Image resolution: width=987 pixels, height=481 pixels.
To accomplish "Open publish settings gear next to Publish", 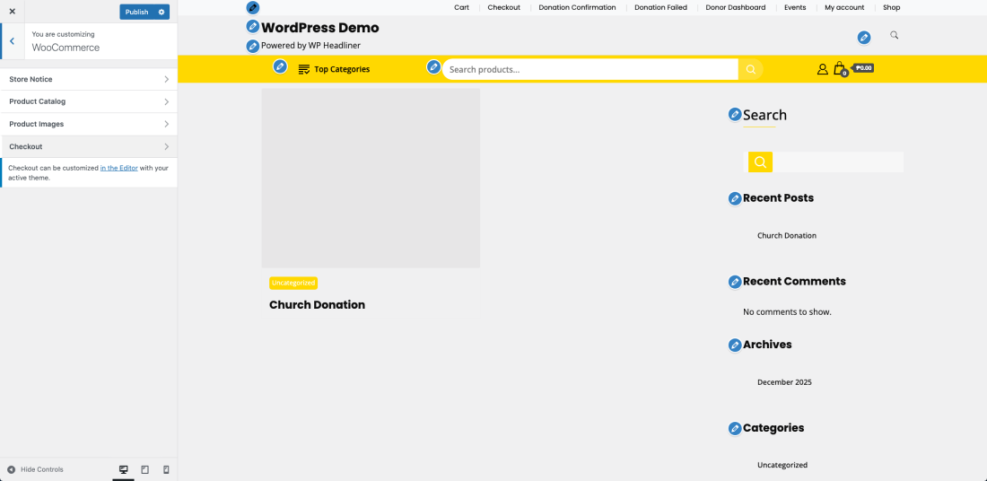I will (162, 12).
